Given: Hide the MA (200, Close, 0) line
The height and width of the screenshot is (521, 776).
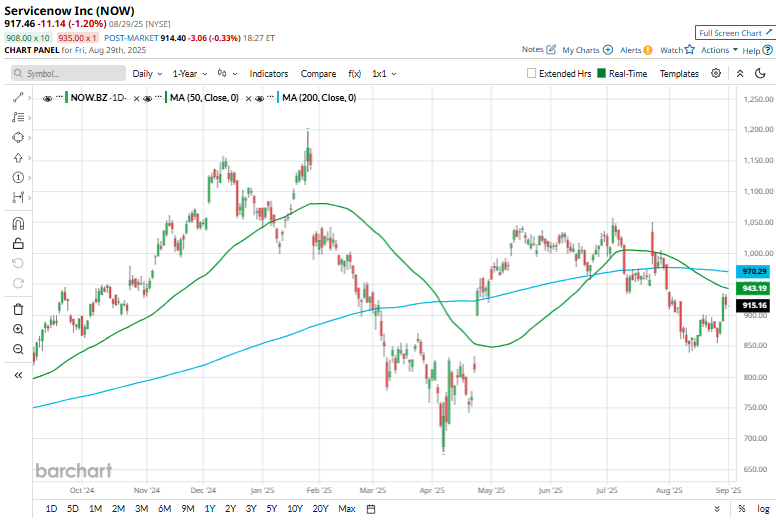Looking at the screenshot, I should [x=259, y=98].
